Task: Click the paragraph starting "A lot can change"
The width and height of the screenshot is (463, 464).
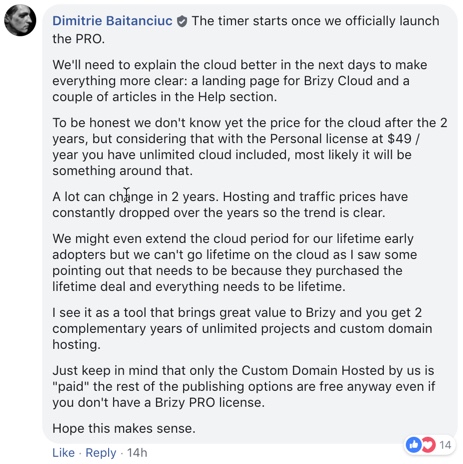Action: [x=230, y=205]
